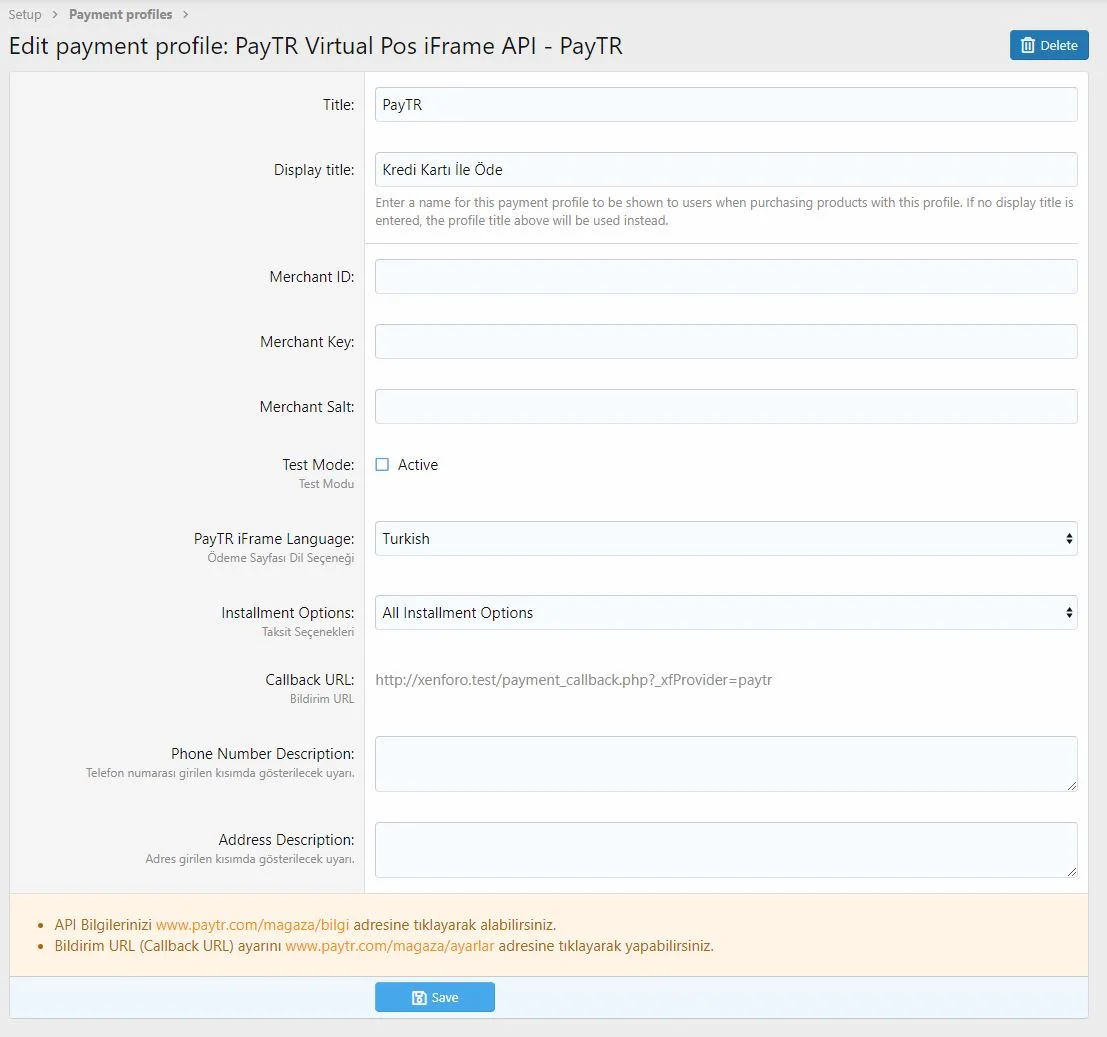The width and height of the screenshot is (1107, 1037).
Task: Click the 'Address Description:' label
Action: click(x=287, y=840)
